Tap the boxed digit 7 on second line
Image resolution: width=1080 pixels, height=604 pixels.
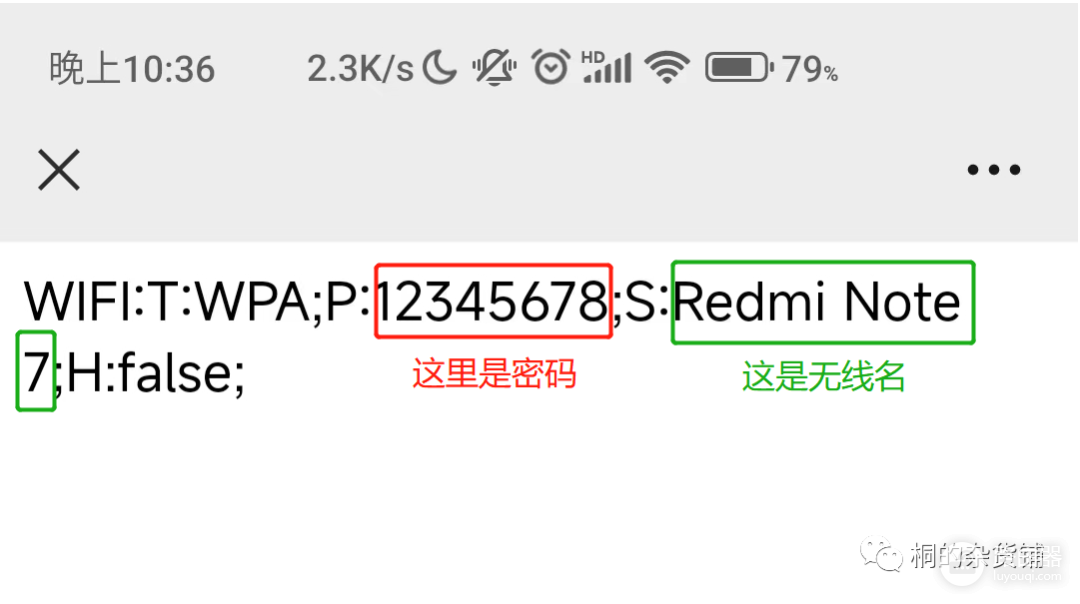pyautogui.click(x=36, y=371)
